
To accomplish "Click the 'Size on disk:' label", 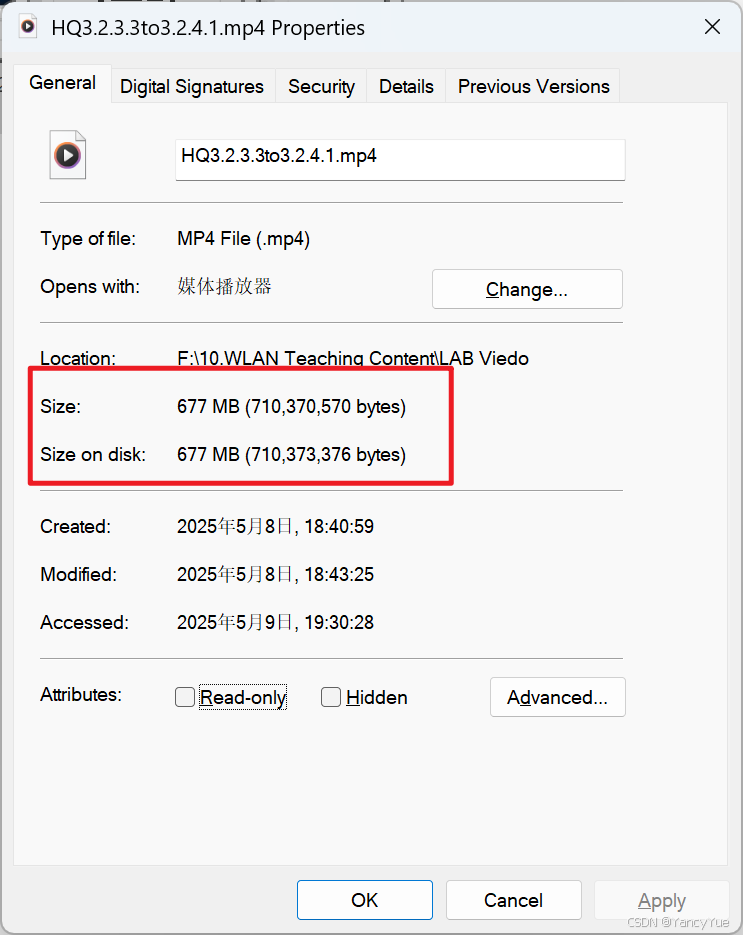I will [93, 454].
